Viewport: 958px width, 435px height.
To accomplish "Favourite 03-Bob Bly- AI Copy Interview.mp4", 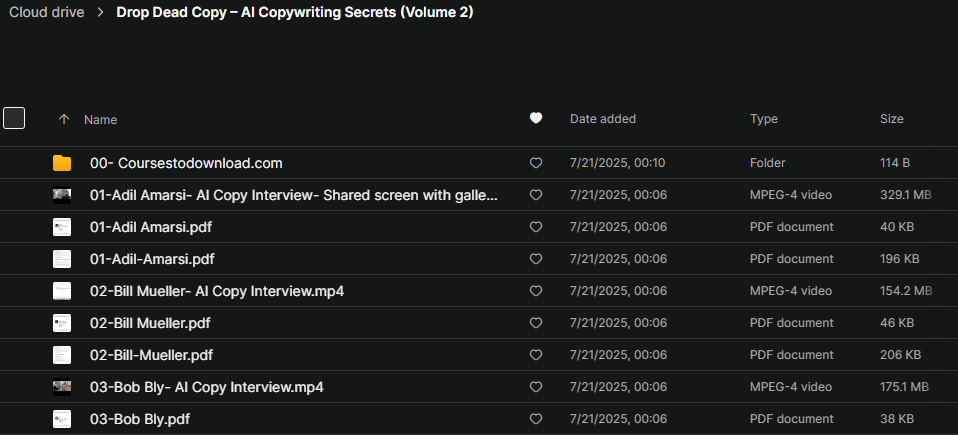I will click(x=536, y=387).
